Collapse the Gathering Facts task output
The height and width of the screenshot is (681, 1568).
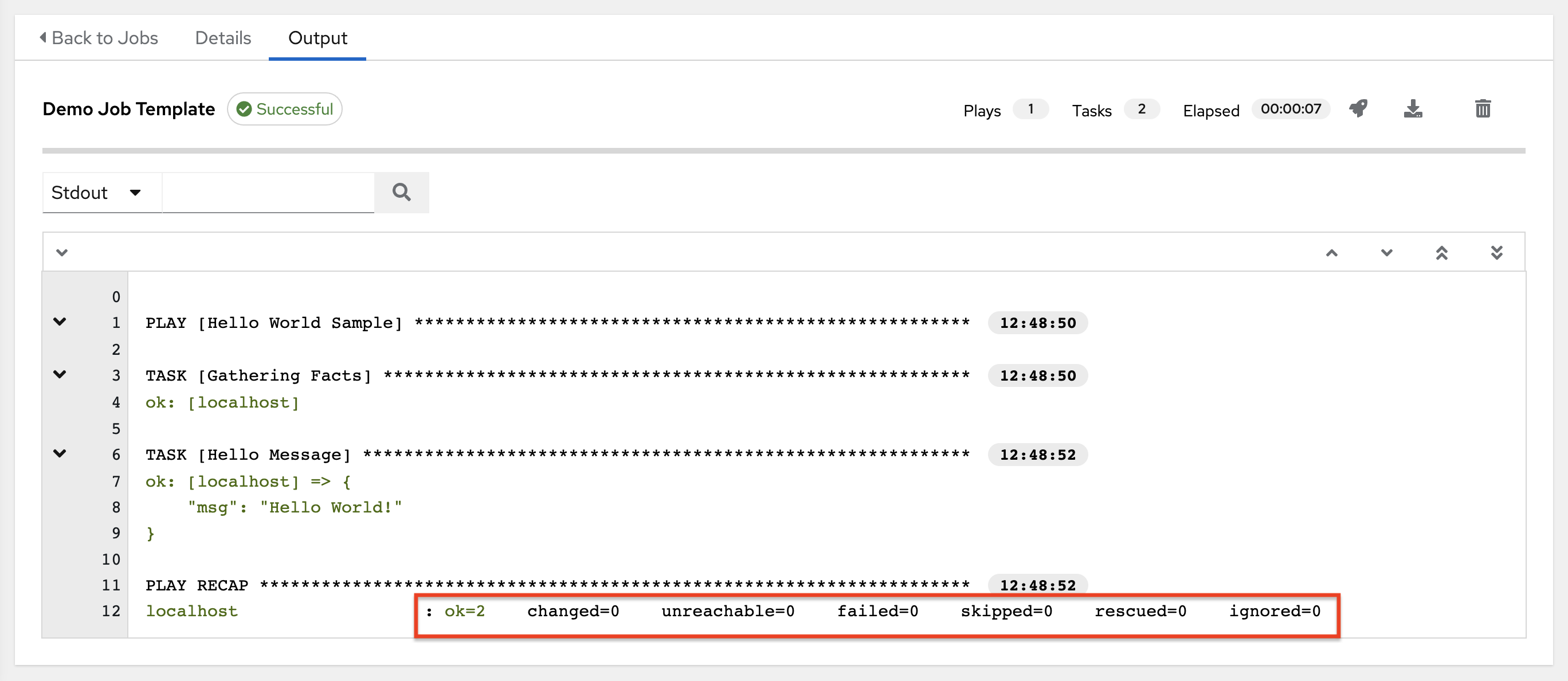[x=60, y=374]
